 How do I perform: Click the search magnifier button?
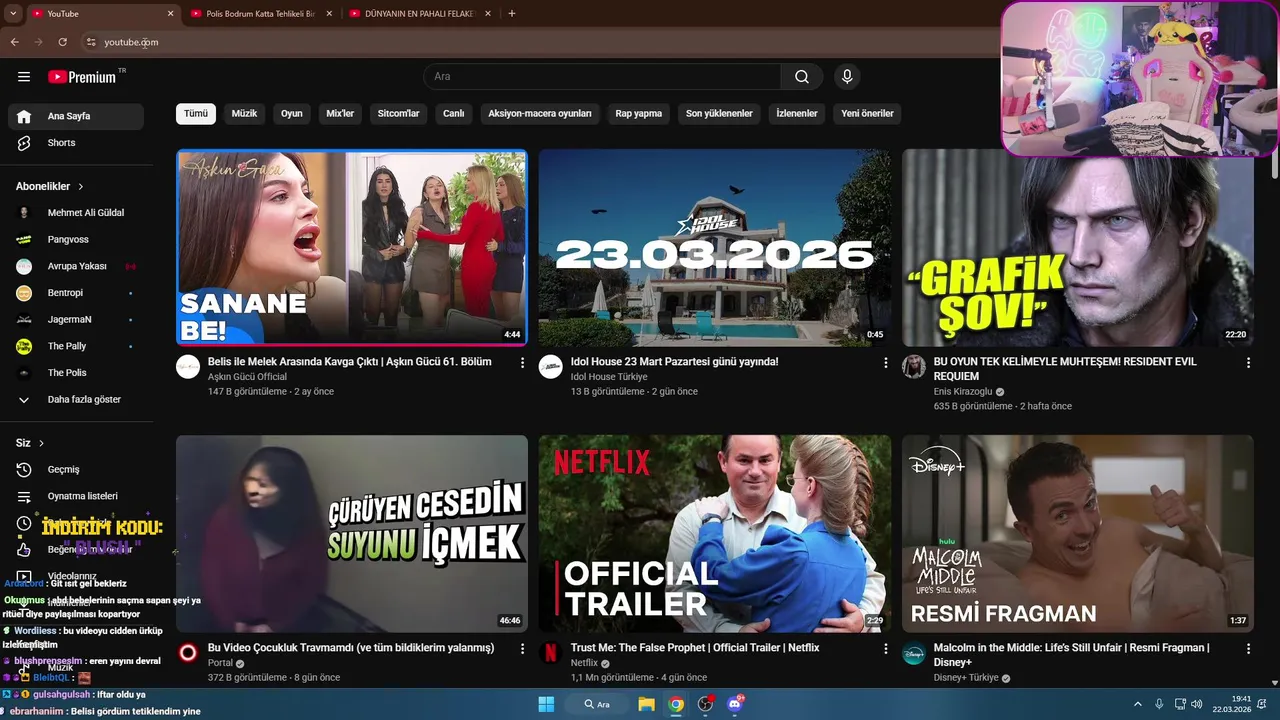click(x=802, y=77)
